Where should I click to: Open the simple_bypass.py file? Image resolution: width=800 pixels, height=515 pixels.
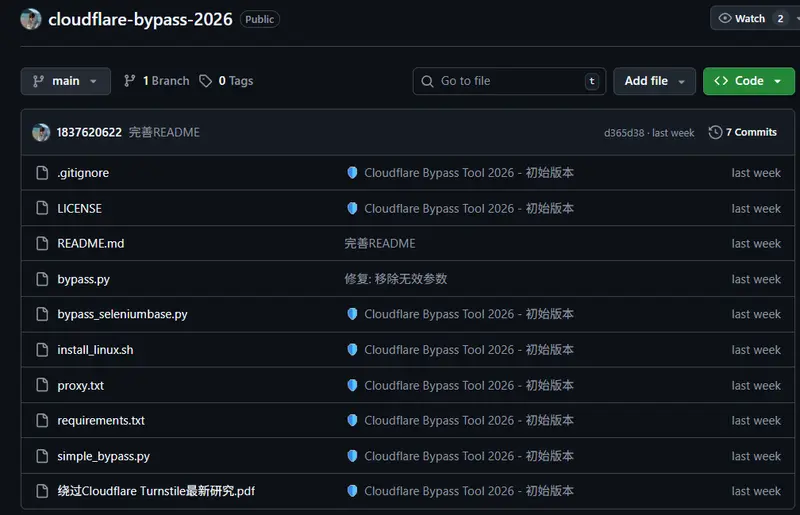click(104, 456)
